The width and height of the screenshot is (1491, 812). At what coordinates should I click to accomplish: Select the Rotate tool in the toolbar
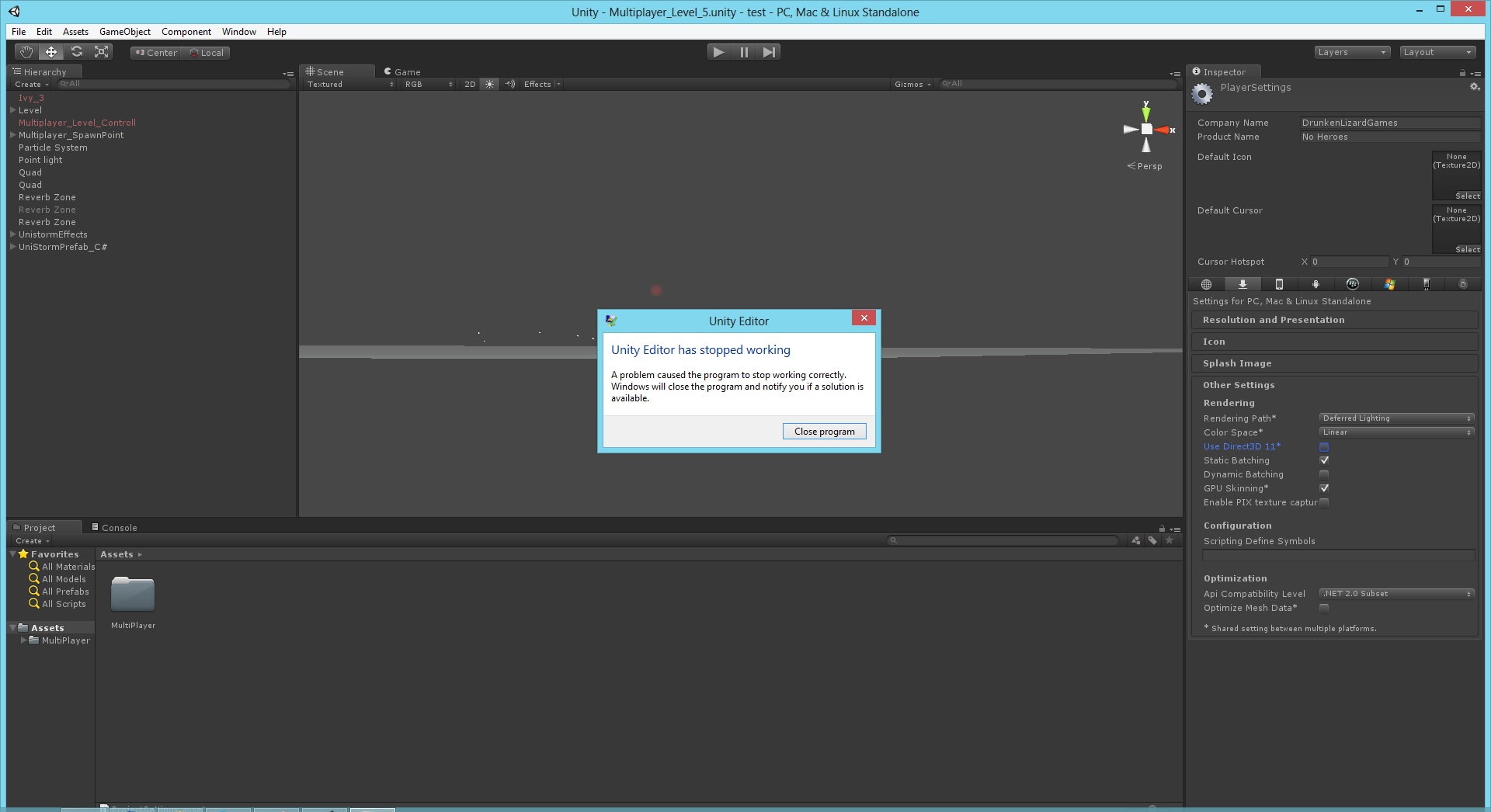tap(77, 51)
